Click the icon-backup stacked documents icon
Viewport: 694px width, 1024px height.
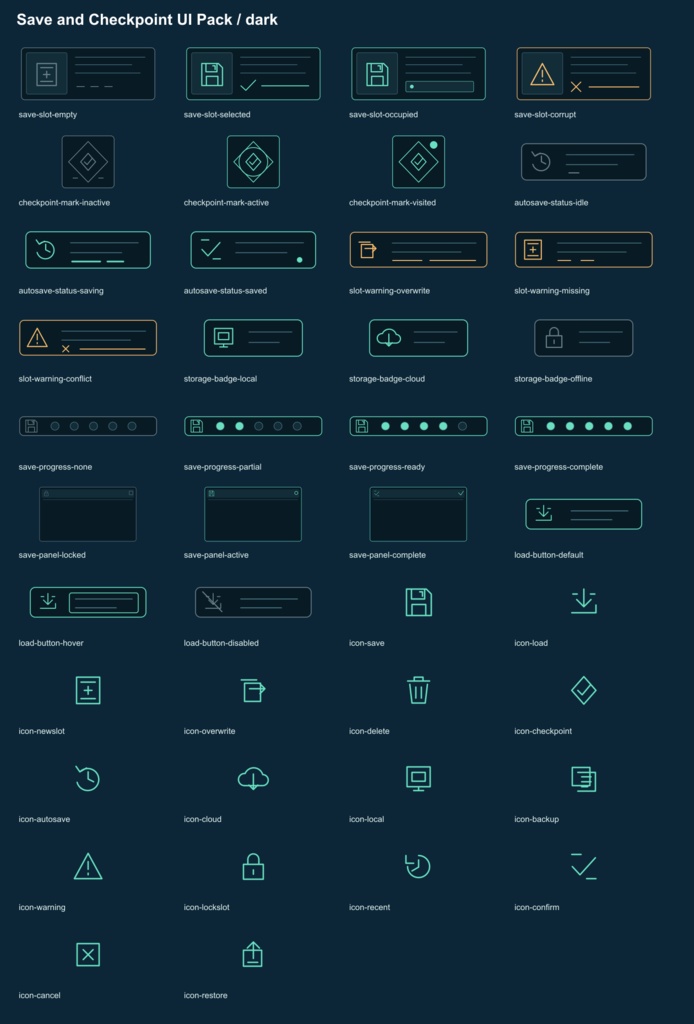click(x=584, y=778)
